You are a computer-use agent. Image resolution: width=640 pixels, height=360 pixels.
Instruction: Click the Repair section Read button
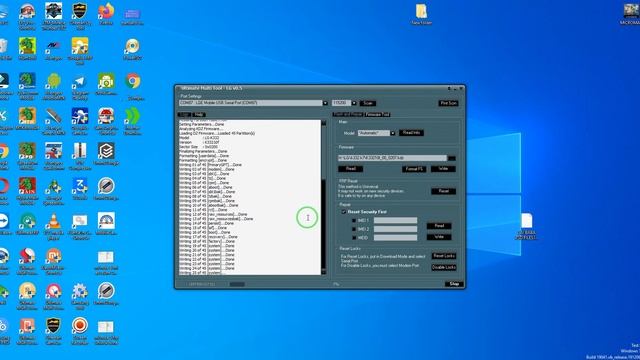tap(439, 226)
